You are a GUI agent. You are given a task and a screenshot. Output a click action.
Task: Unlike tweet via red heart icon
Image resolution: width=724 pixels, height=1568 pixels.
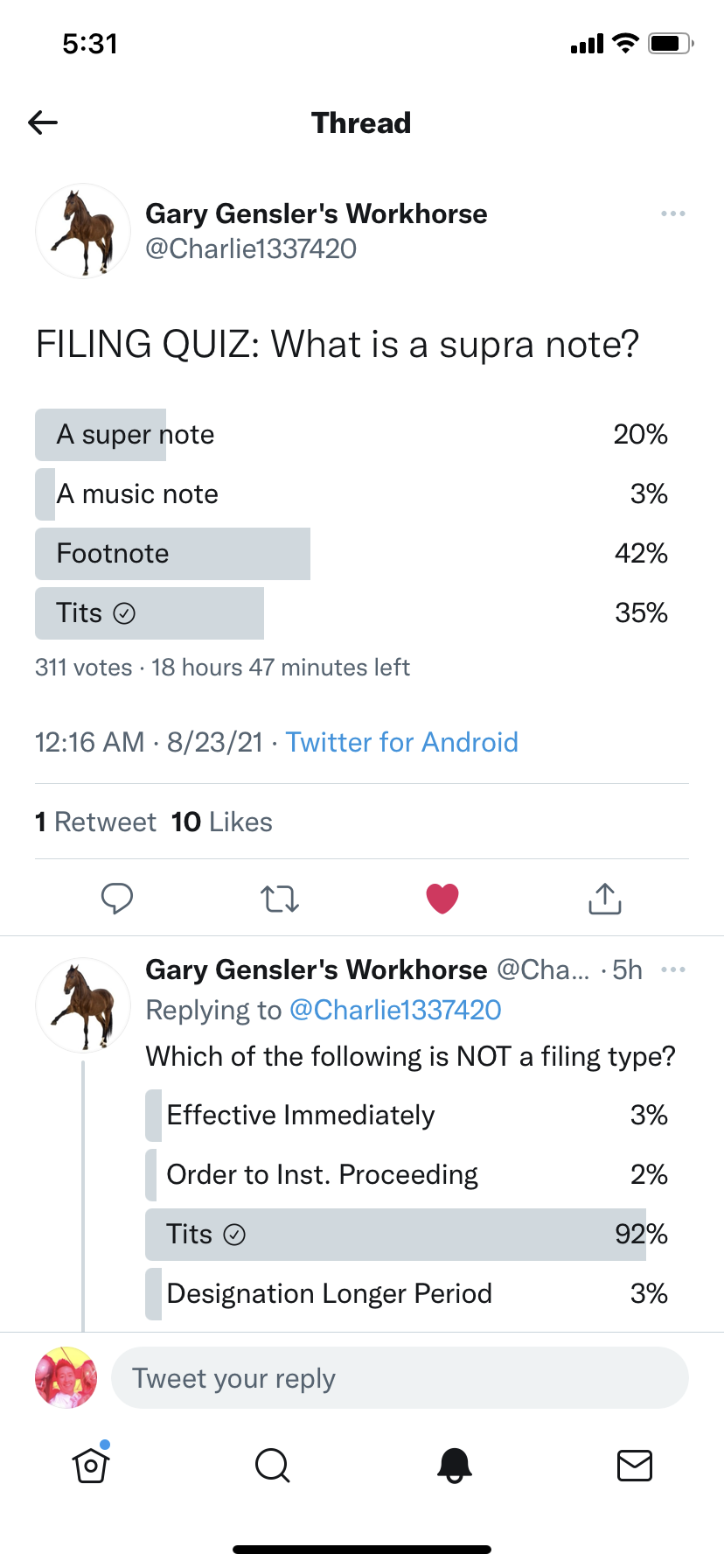442,899
